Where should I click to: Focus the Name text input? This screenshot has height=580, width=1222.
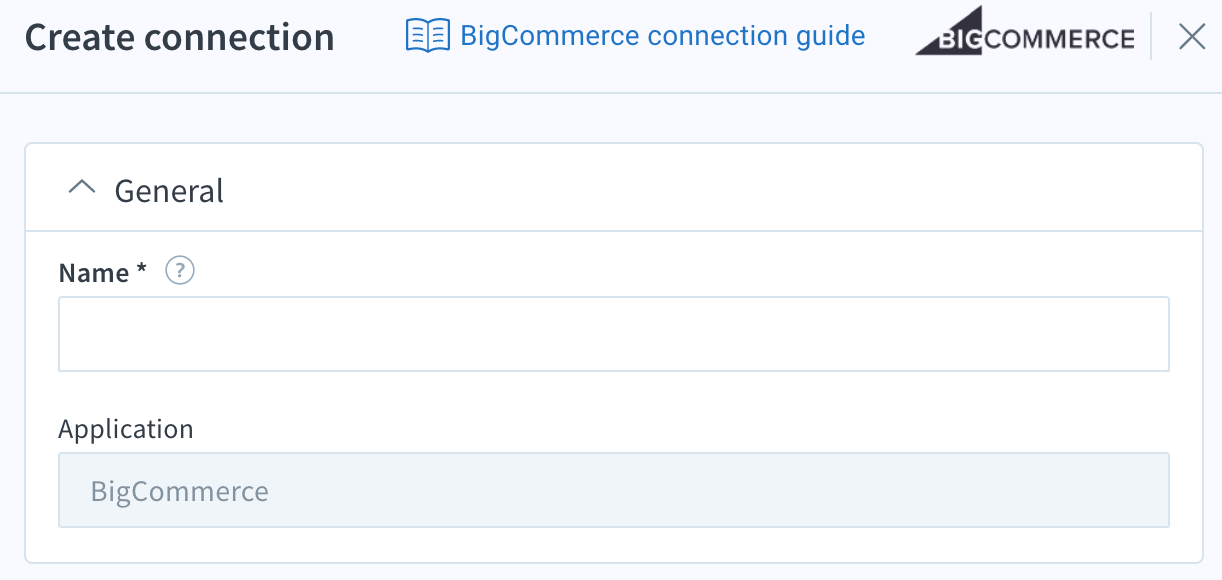coord(613,334)
